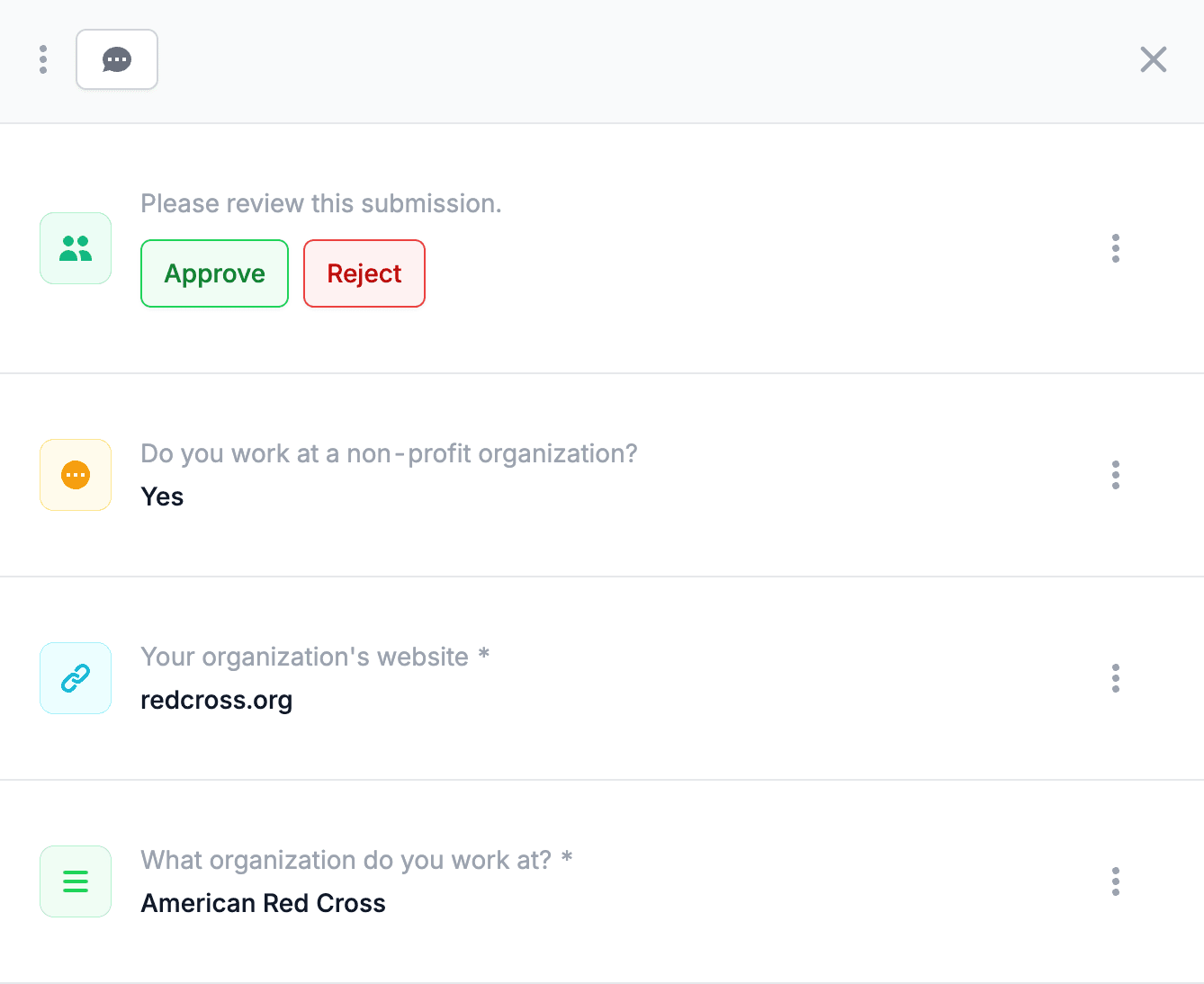This screenshot has width=1204, height=984.
Task: Select the yellow multiple-choice icon for the non-profit question
Action: pos(76,475)
